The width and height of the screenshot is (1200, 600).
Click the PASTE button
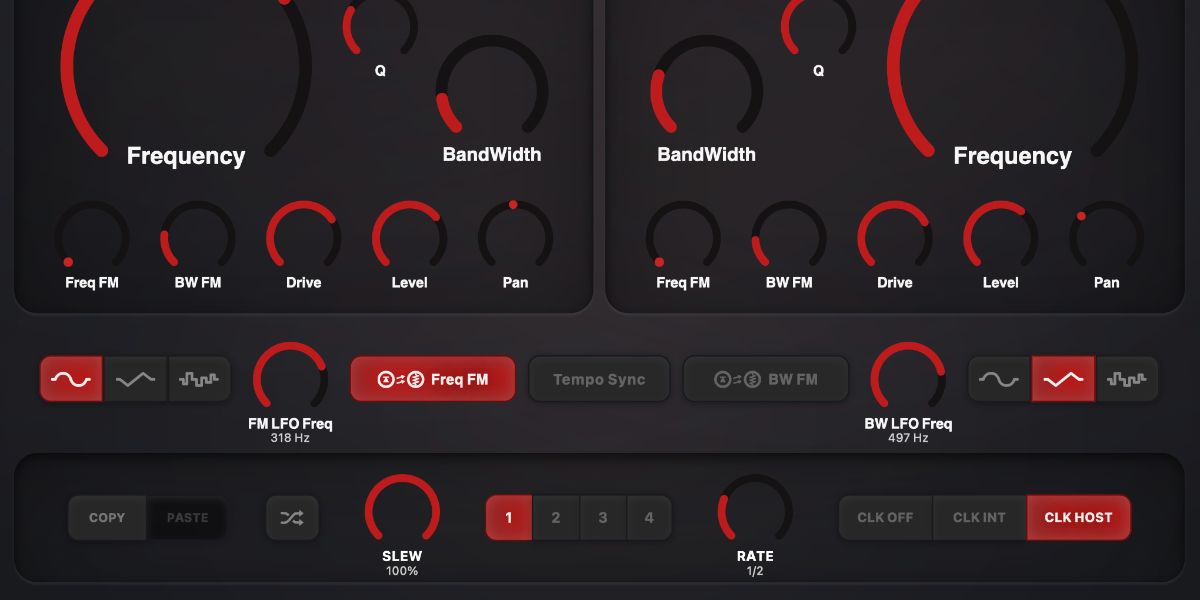[x=187, y=518]
